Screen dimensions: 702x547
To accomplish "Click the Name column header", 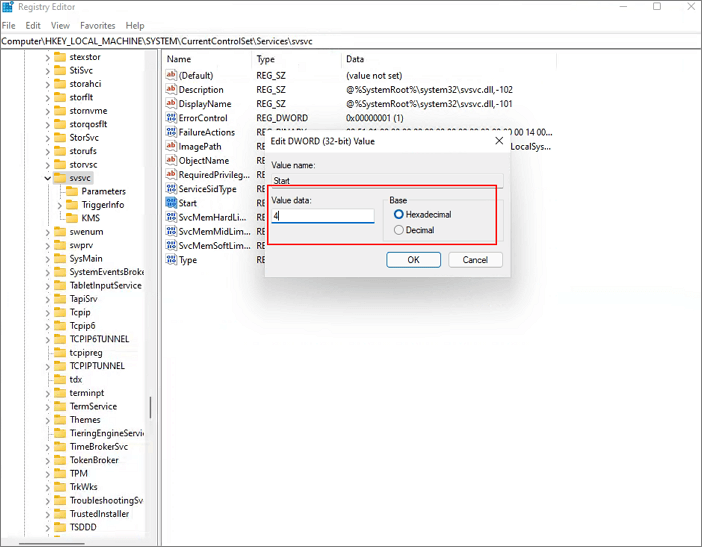I will tap(207, 59).
